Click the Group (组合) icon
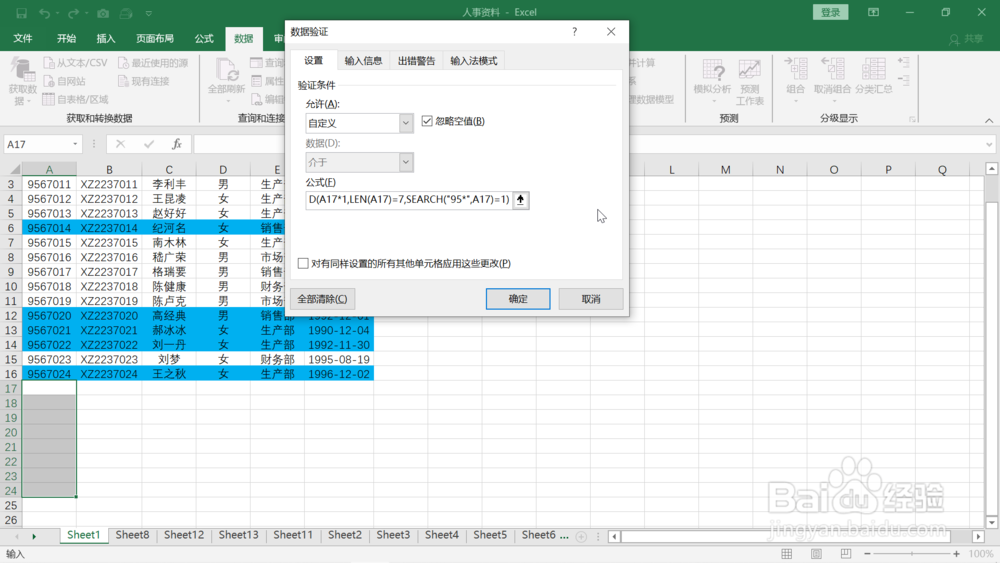The image size is (1000, 563). click(795, 81)
